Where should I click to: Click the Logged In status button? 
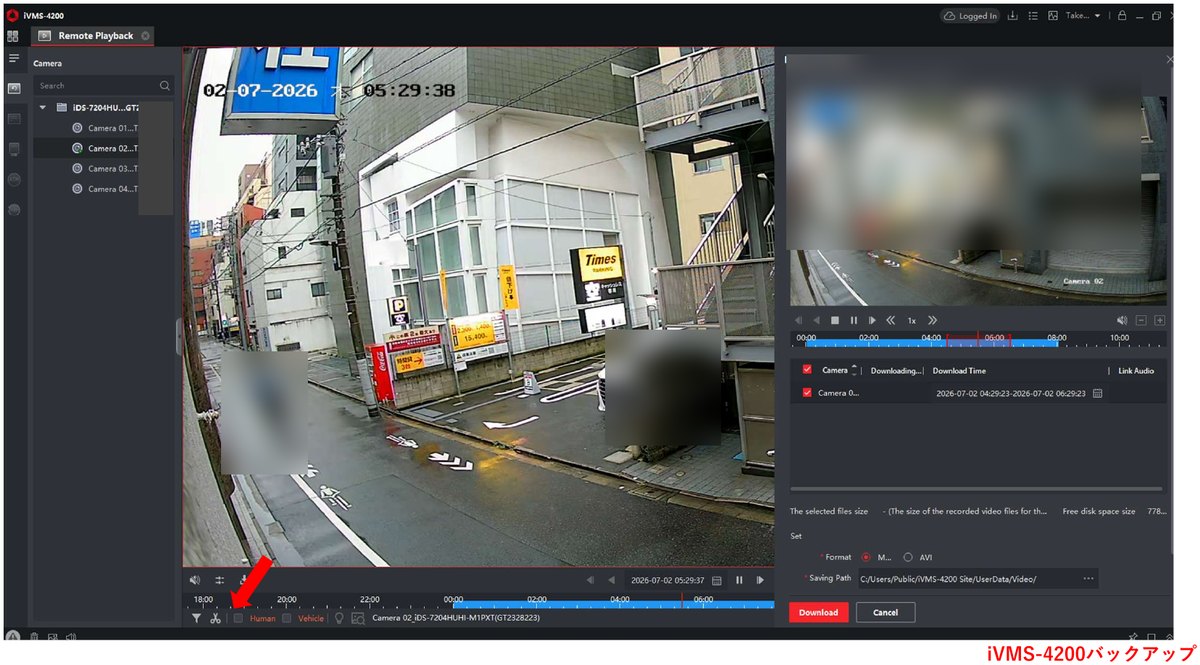tap(969, 16)
